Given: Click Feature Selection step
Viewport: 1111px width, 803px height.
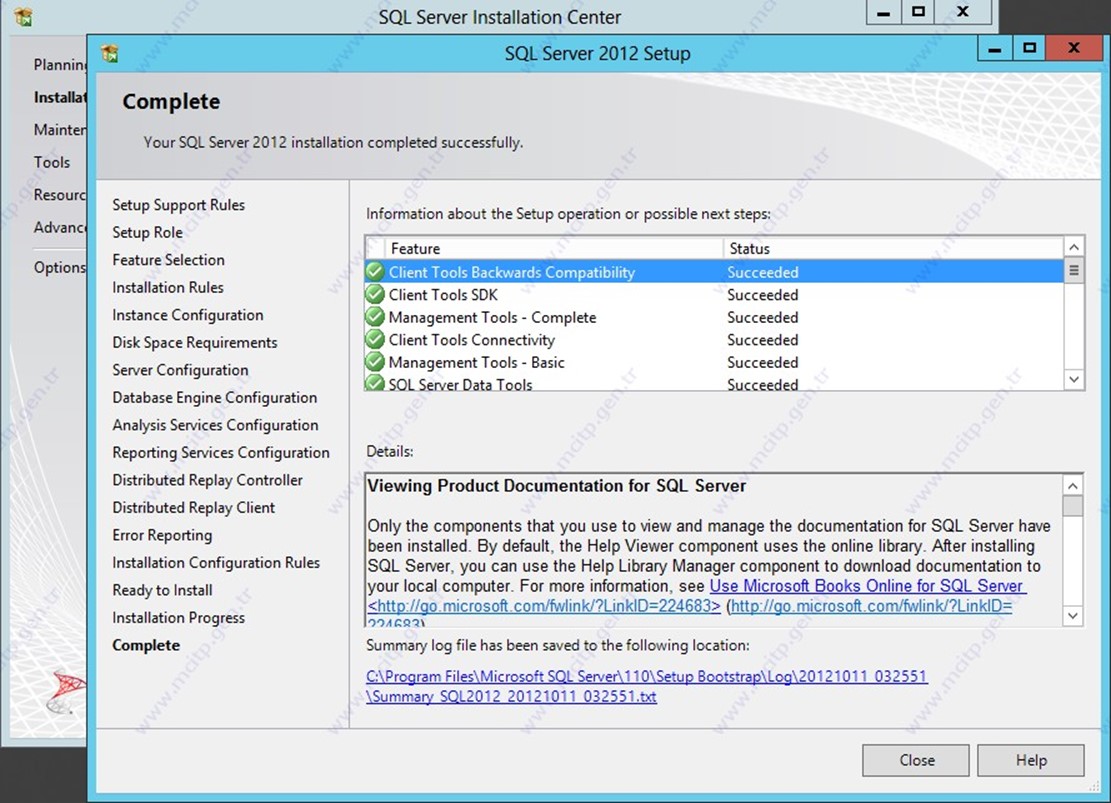Looking at the screenshot, I should [168, 260].
